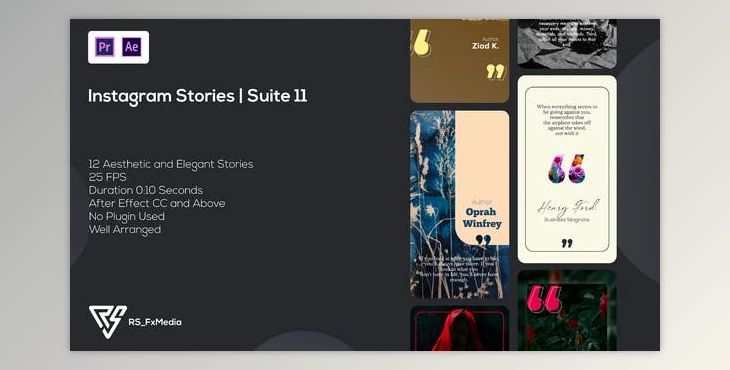Click the Premiere Pro Pr icon
The width and height of the screenshot is (730, 370).
(105, 47)
